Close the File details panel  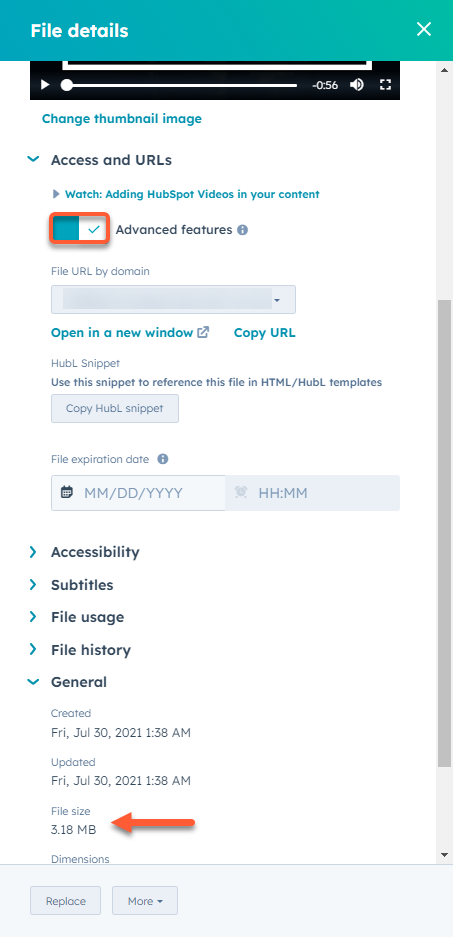[424, 29]
